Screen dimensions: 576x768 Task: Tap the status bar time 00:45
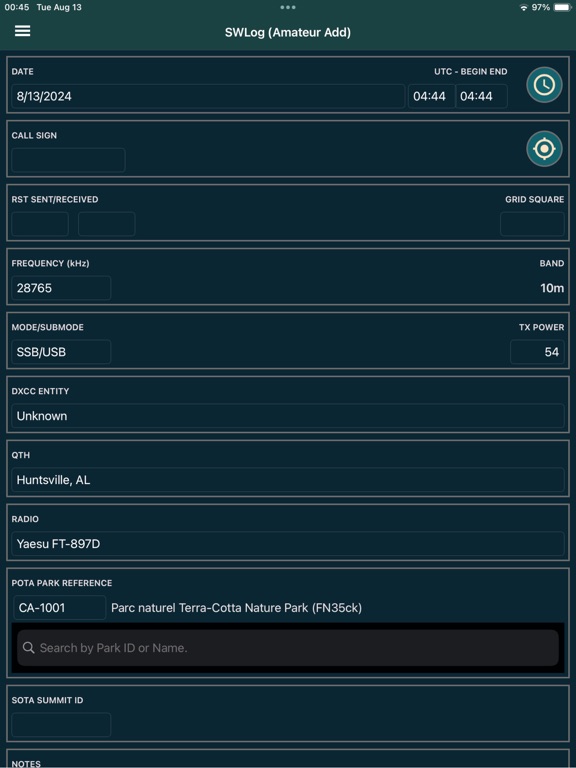click(x=17, y=7)
